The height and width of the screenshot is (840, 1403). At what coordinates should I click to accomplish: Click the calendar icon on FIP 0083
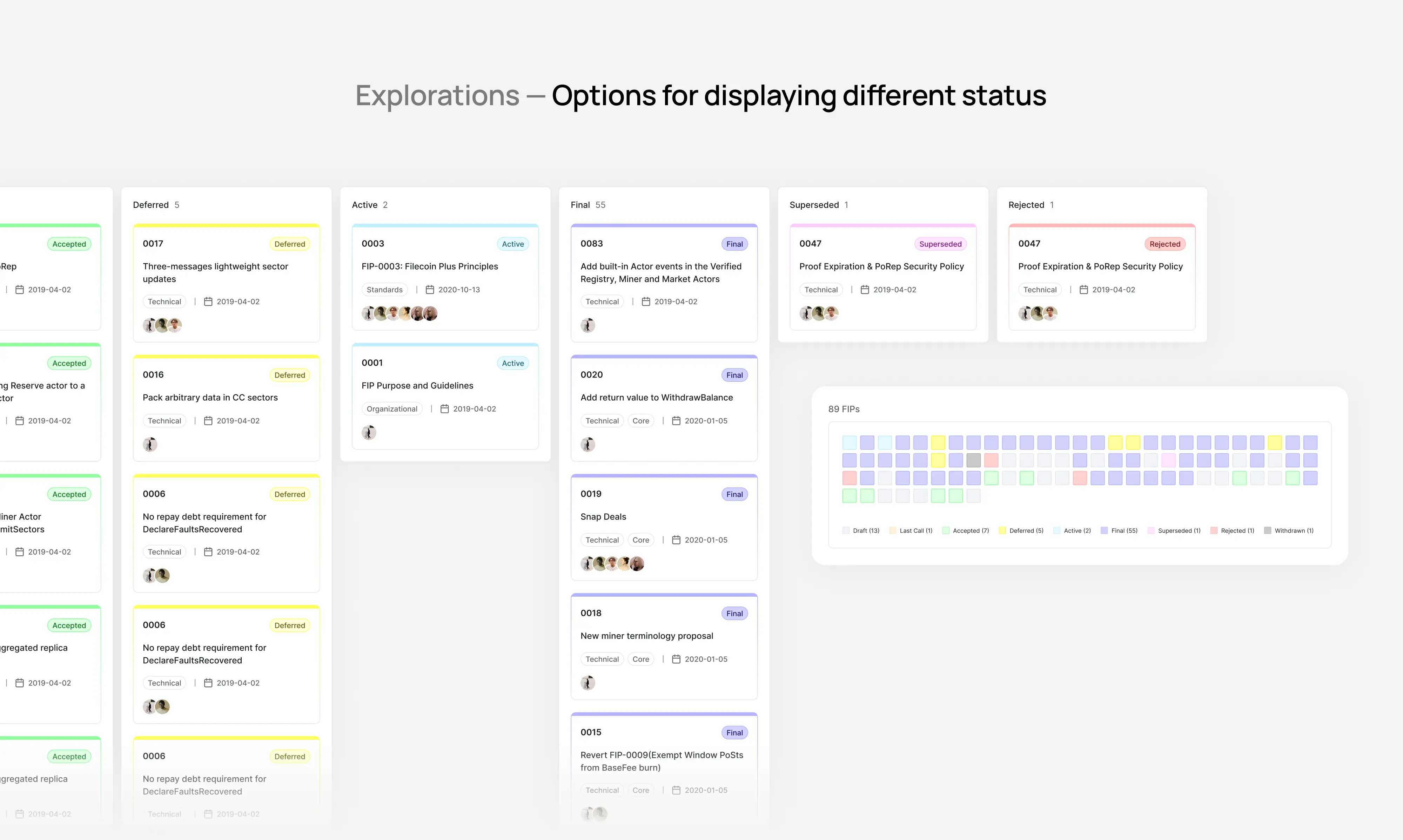point(645,302)
